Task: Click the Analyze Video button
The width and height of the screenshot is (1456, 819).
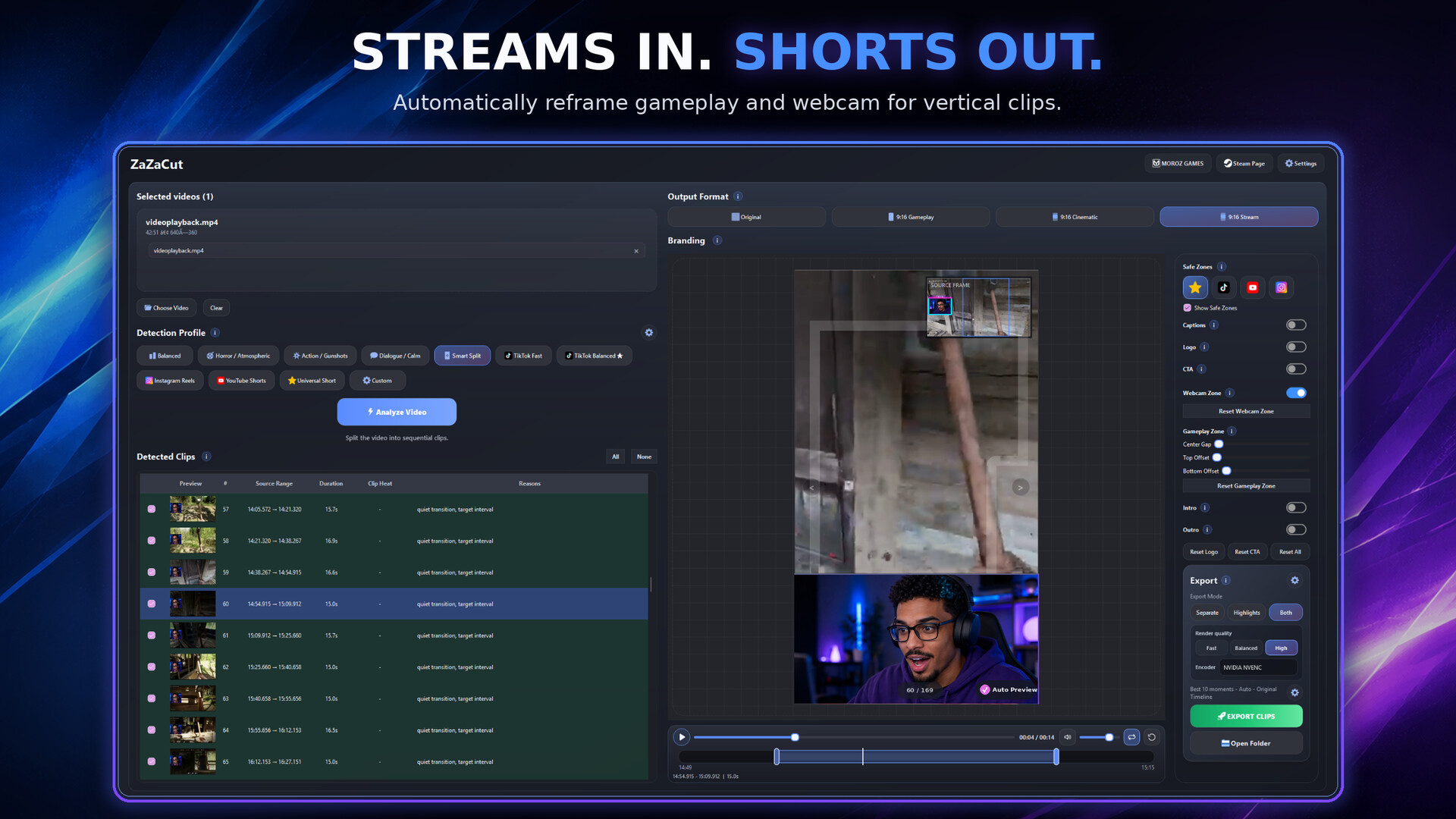Action: pyautogui.click(x=397, y=412)
